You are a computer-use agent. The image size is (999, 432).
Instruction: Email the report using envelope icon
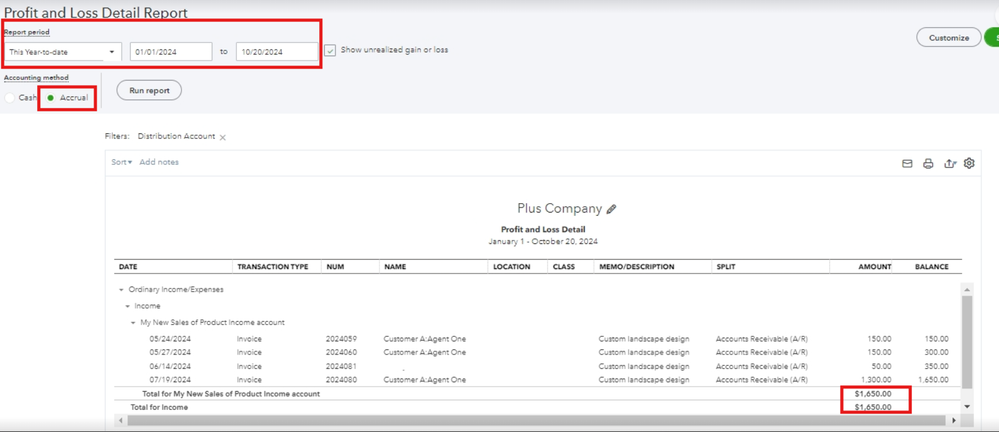coord(907,164)
